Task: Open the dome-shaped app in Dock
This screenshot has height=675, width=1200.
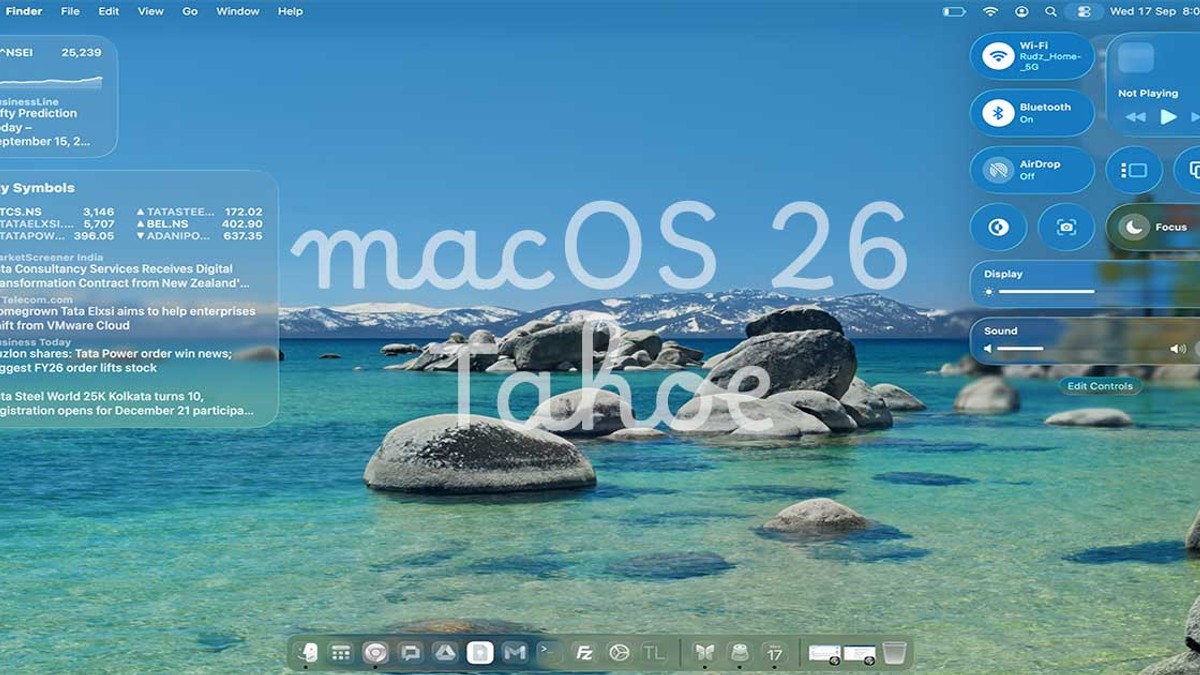Action: coord(740,653)
